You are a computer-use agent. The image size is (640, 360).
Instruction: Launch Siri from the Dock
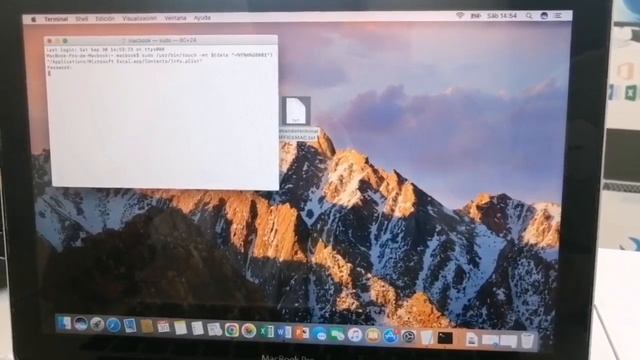[80, 324]
